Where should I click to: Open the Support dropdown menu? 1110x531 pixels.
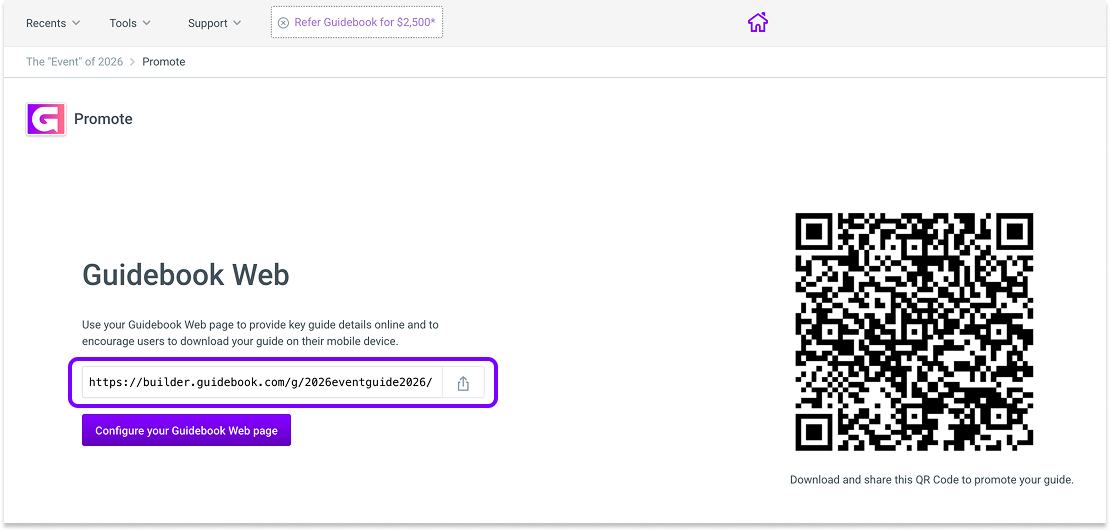(214, 23)
